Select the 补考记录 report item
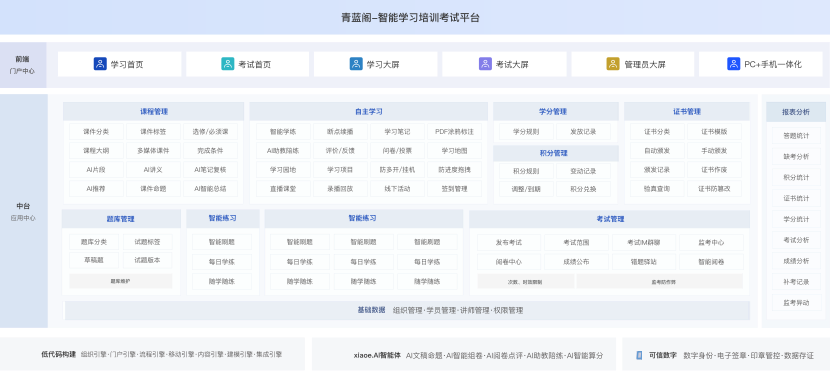Viewport: 830px width, 381px height. [796, 282]
